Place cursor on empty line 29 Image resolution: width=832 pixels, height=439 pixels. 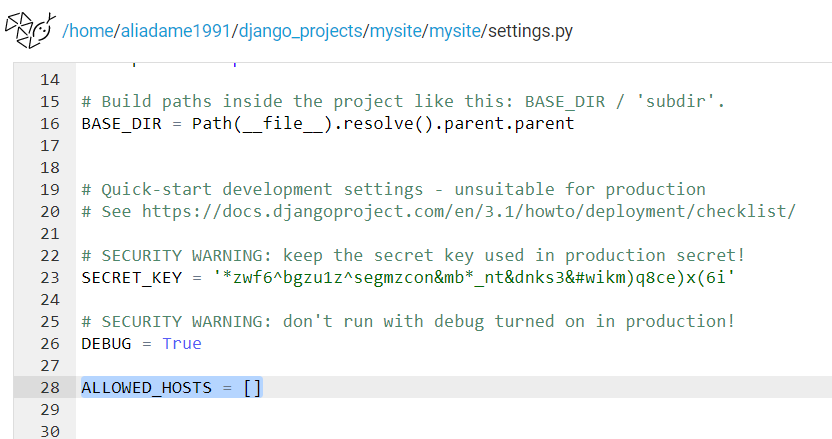coord(454,409)
